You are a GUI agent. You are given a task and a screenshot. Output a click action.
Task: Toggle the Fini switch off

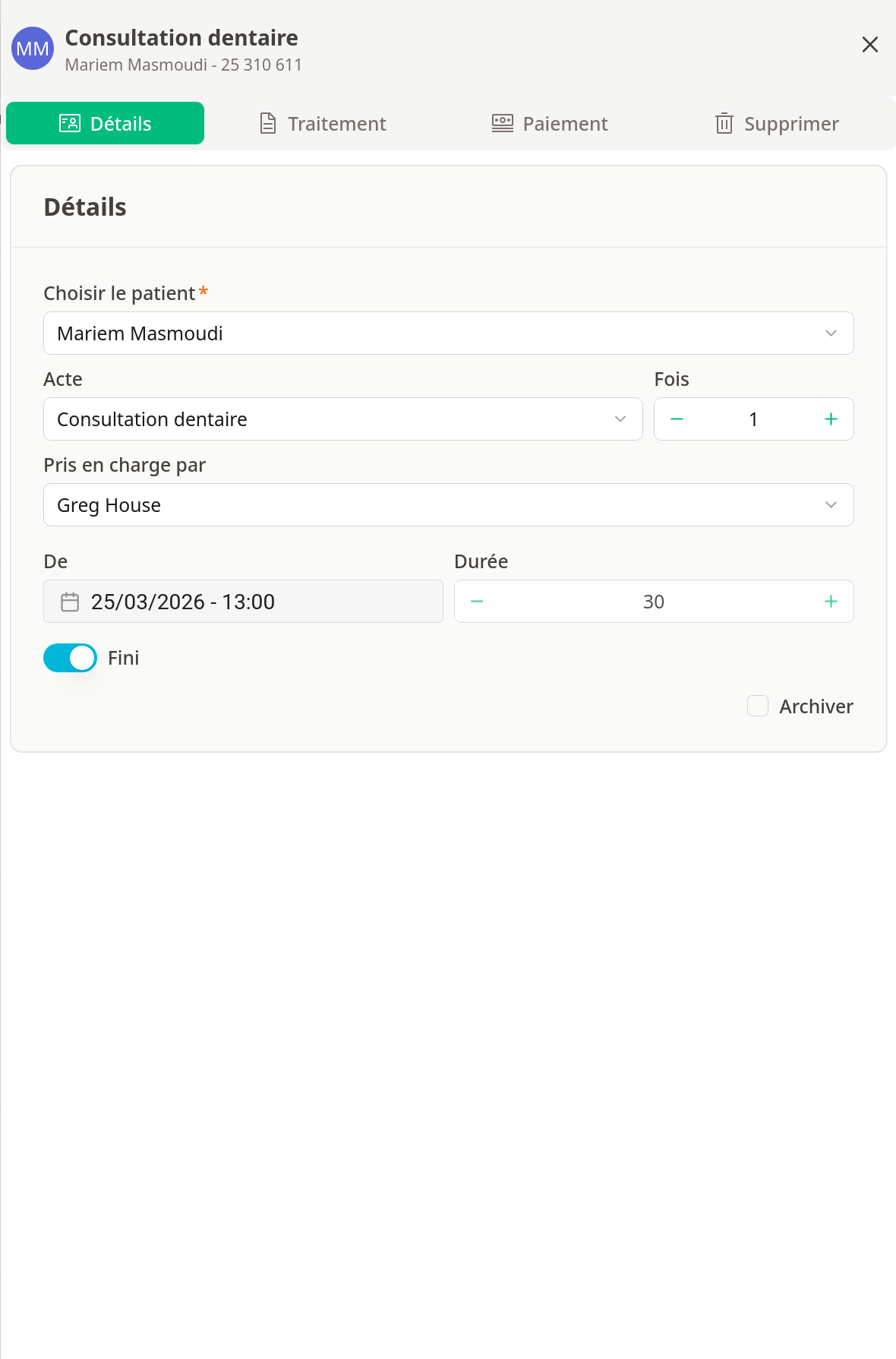click(x=70, y=658)
